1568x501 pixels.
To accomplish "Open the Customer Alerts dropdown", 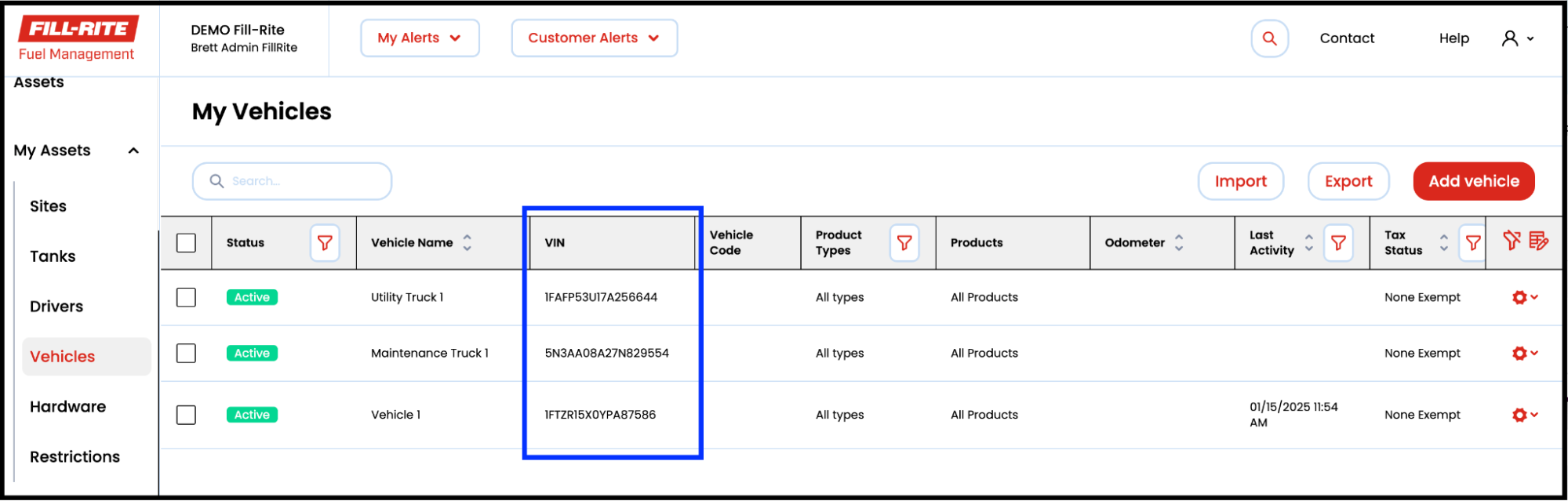I will pyautogui.click(x=594, y=38).
